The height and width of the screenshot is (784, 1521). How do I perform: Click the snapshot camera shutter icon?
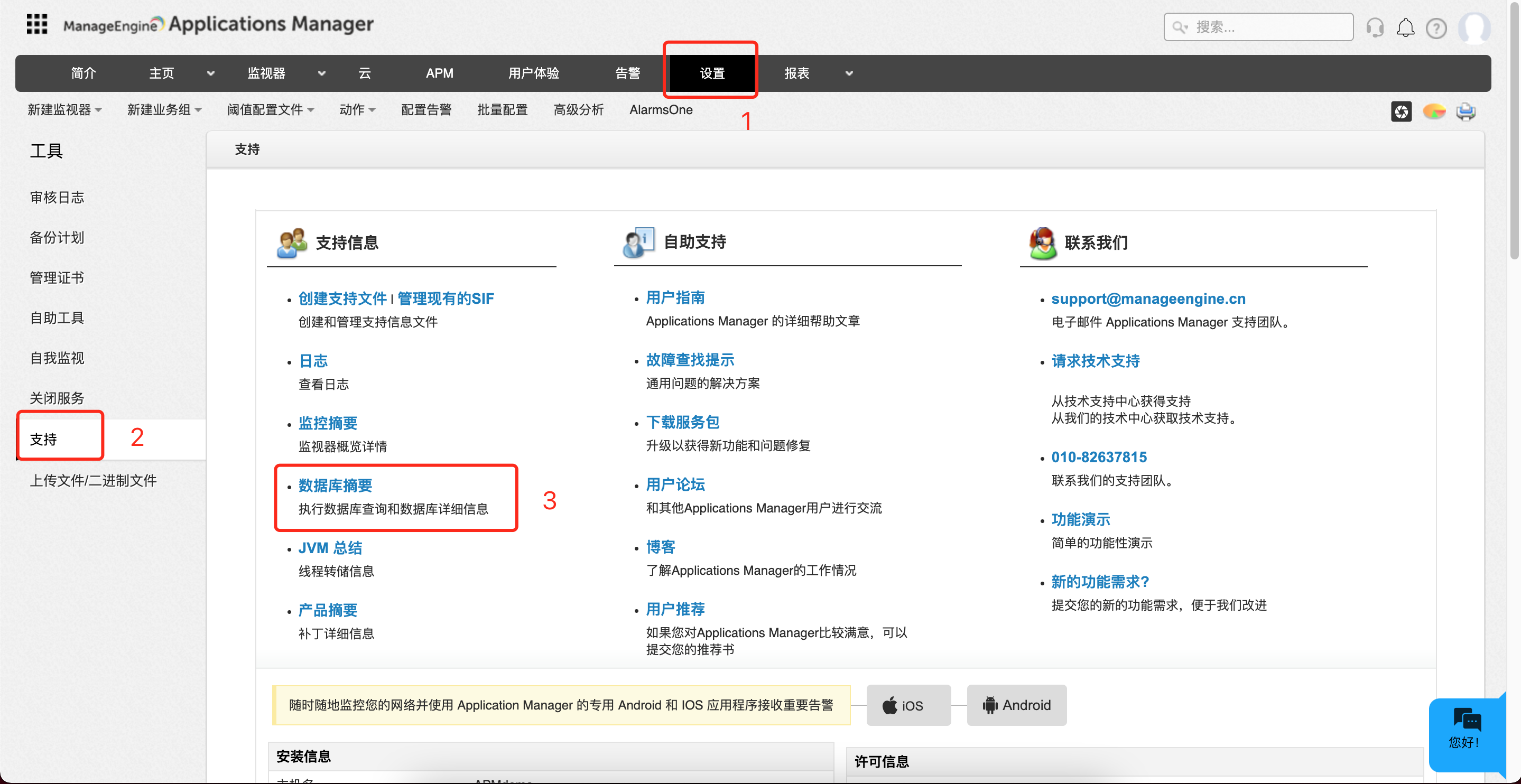1401,111
